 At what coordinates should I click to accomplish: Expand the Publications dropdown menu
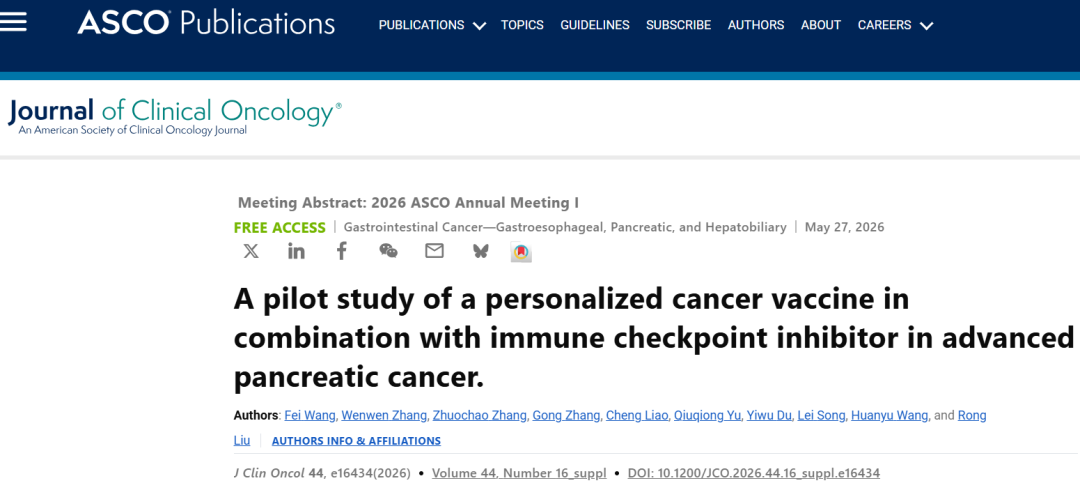pos(432,25)
